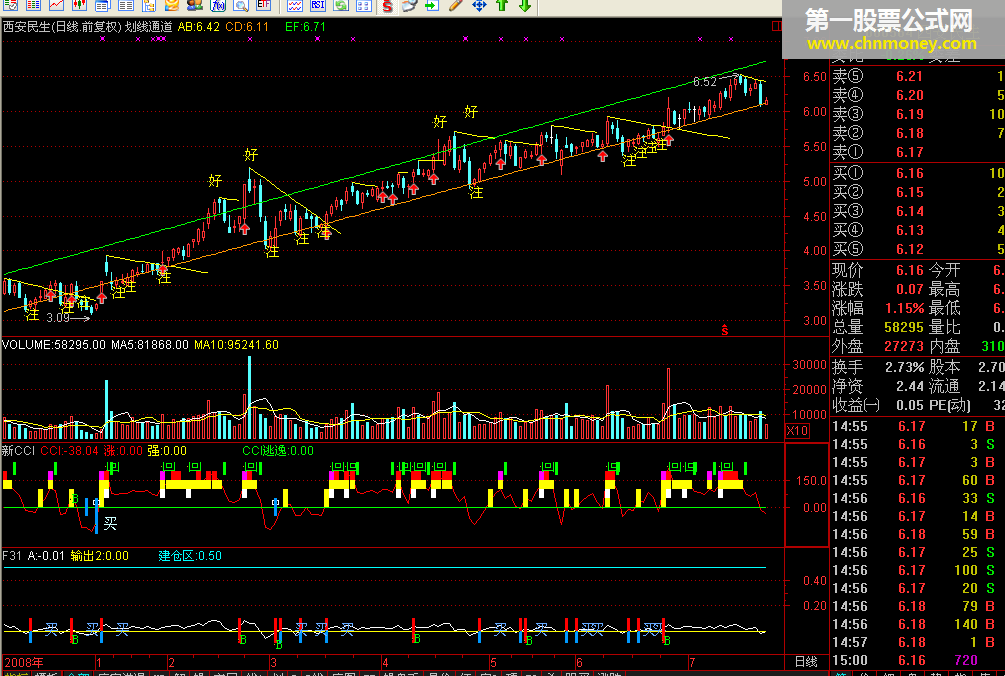The height and width of the screenshot is (676, 1005).
Task: Select the 卖⑤ 6.21 ask row
Action: point(918,76)
